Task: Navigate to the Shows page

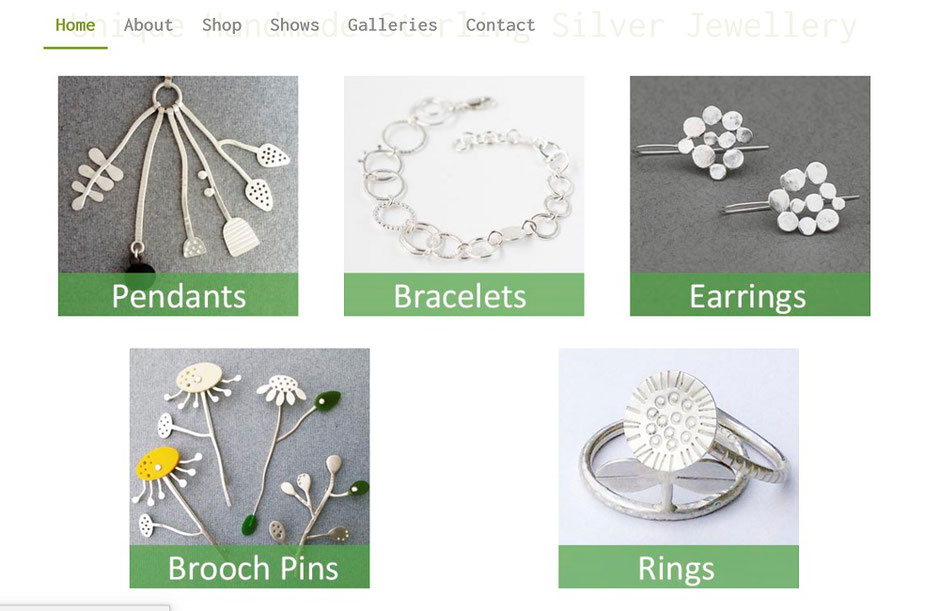Action: point(294,25)
